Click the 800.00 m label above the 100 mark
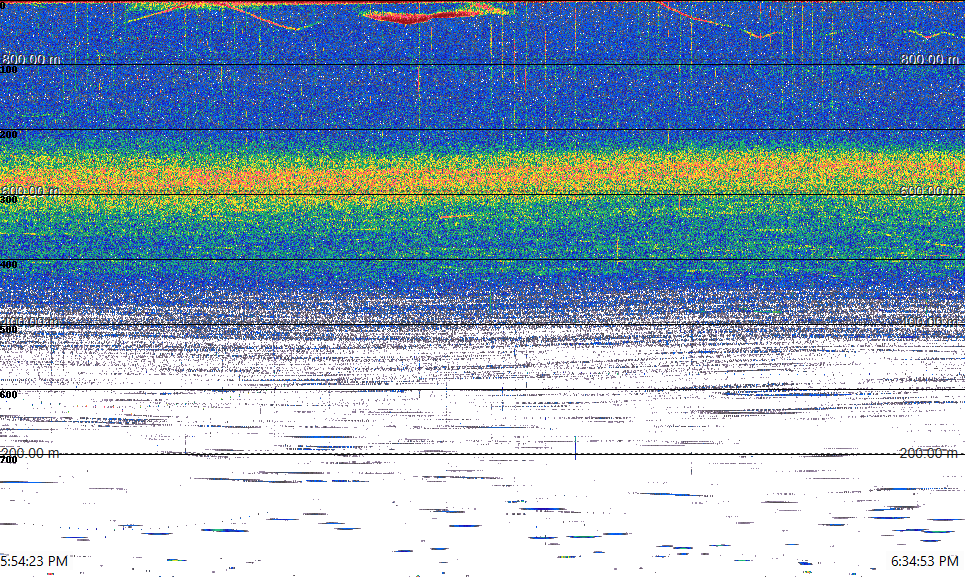 [x=31, y=59]
